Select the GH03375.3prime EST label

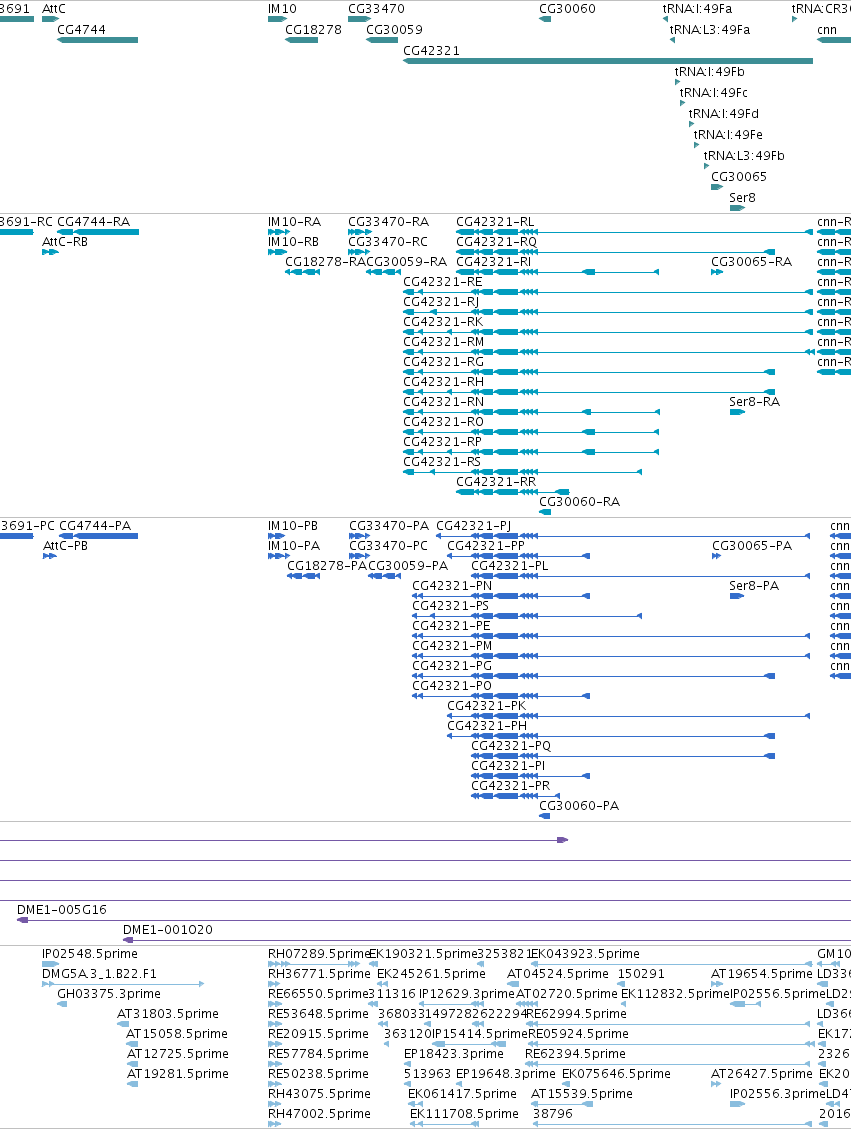(109, 994)
